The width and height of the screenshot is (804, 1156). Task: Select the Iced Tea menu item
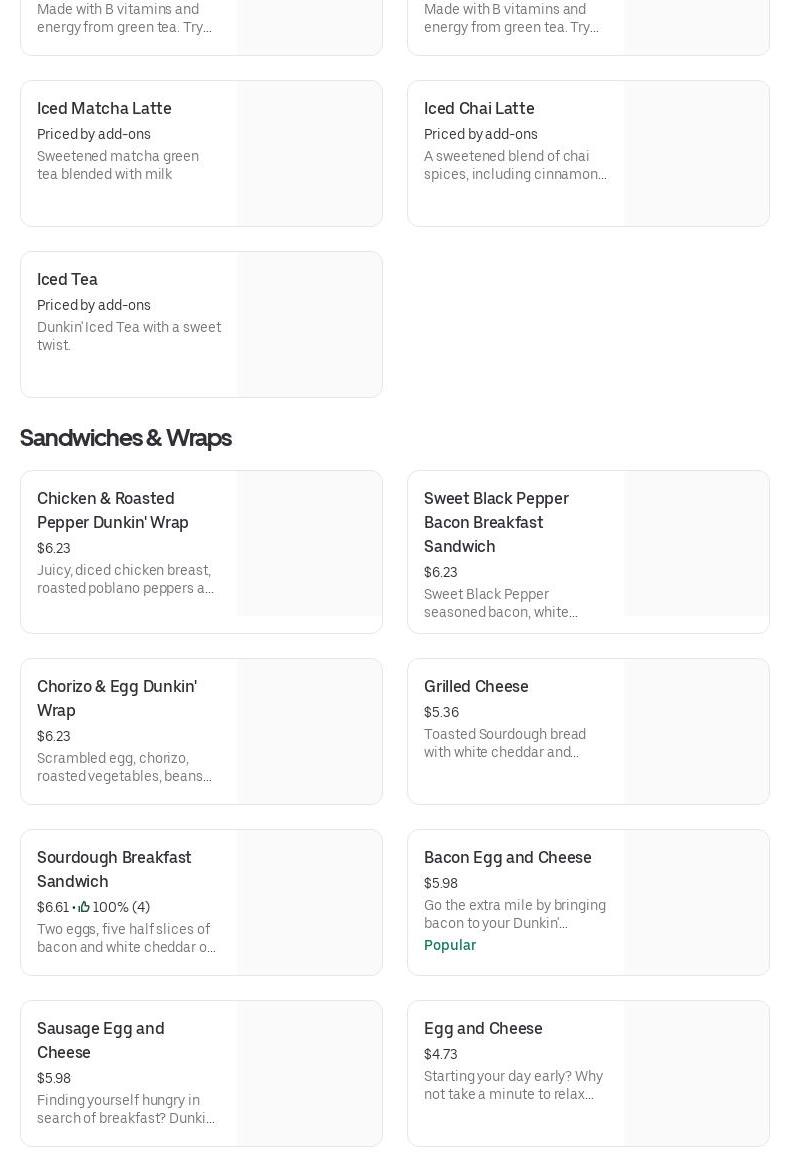point(67,279)
